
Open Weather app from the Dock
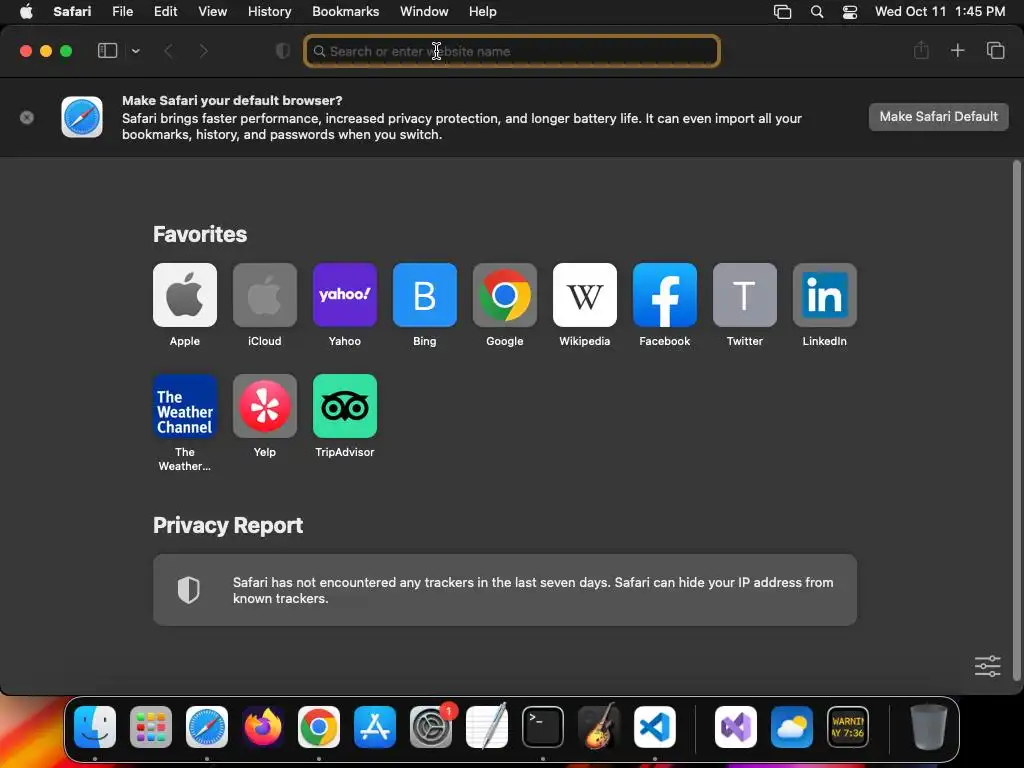tap(792, 727)
